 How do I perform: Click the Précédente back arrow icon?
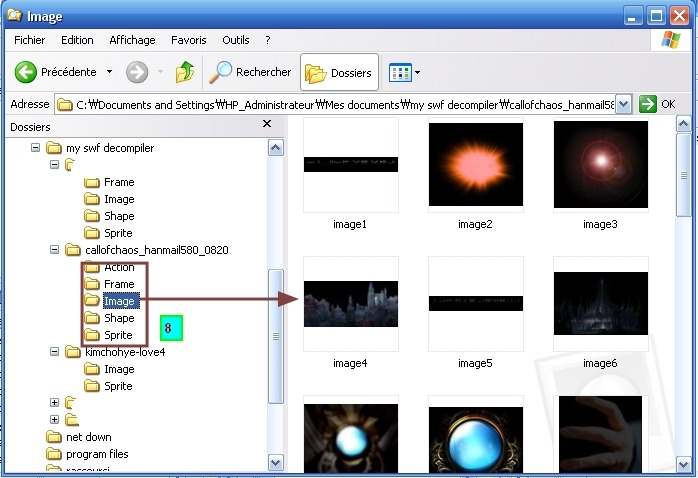point(26,72)
